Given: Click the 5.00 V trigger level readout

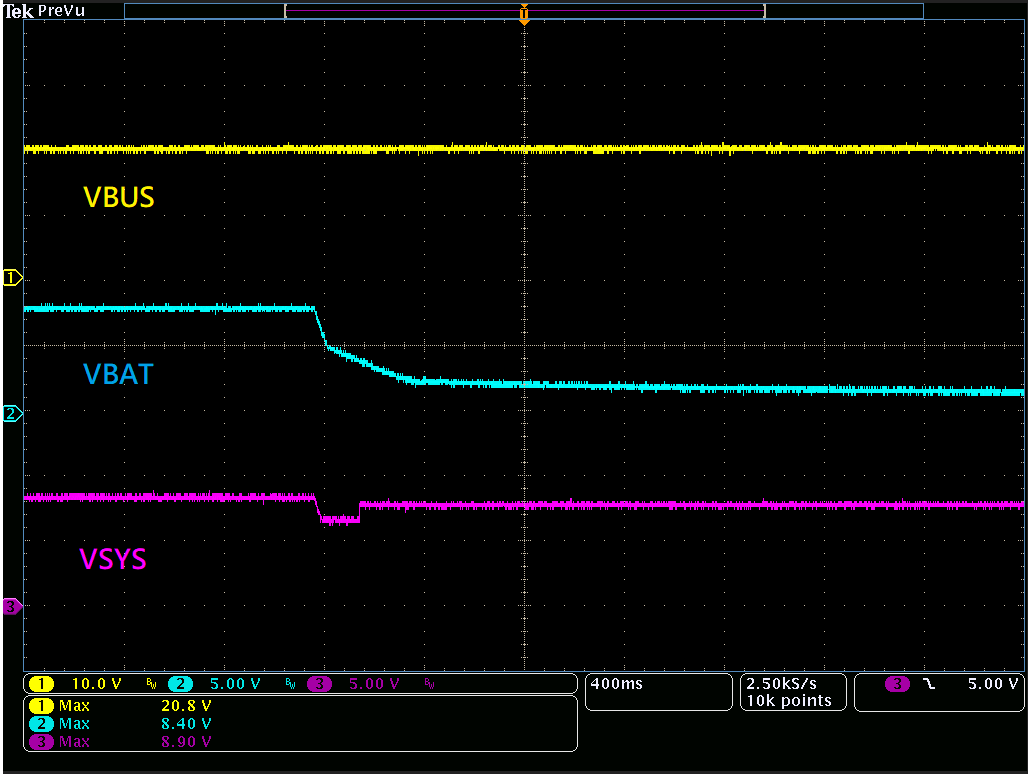Looking at the screenshot, I should [x=993, y=684].
